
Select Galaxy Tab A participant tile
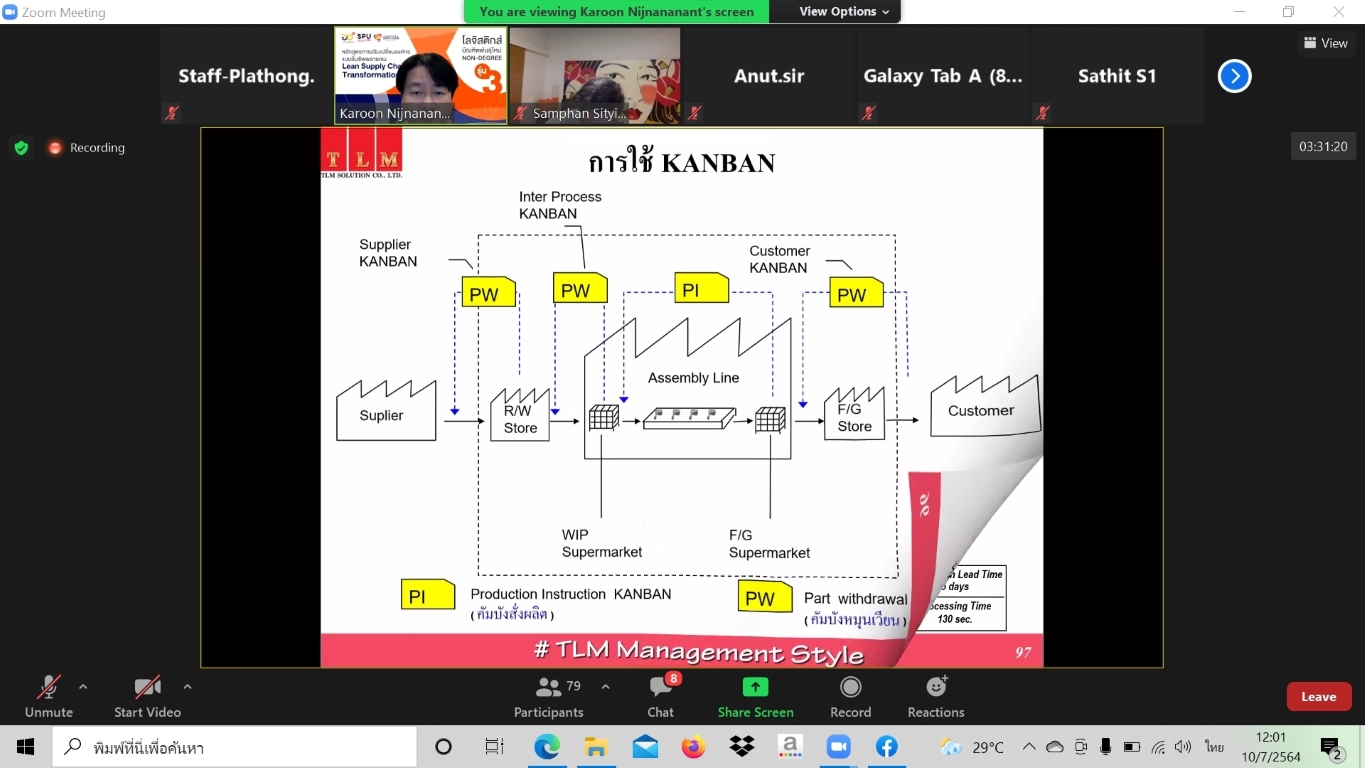(943, 76)
